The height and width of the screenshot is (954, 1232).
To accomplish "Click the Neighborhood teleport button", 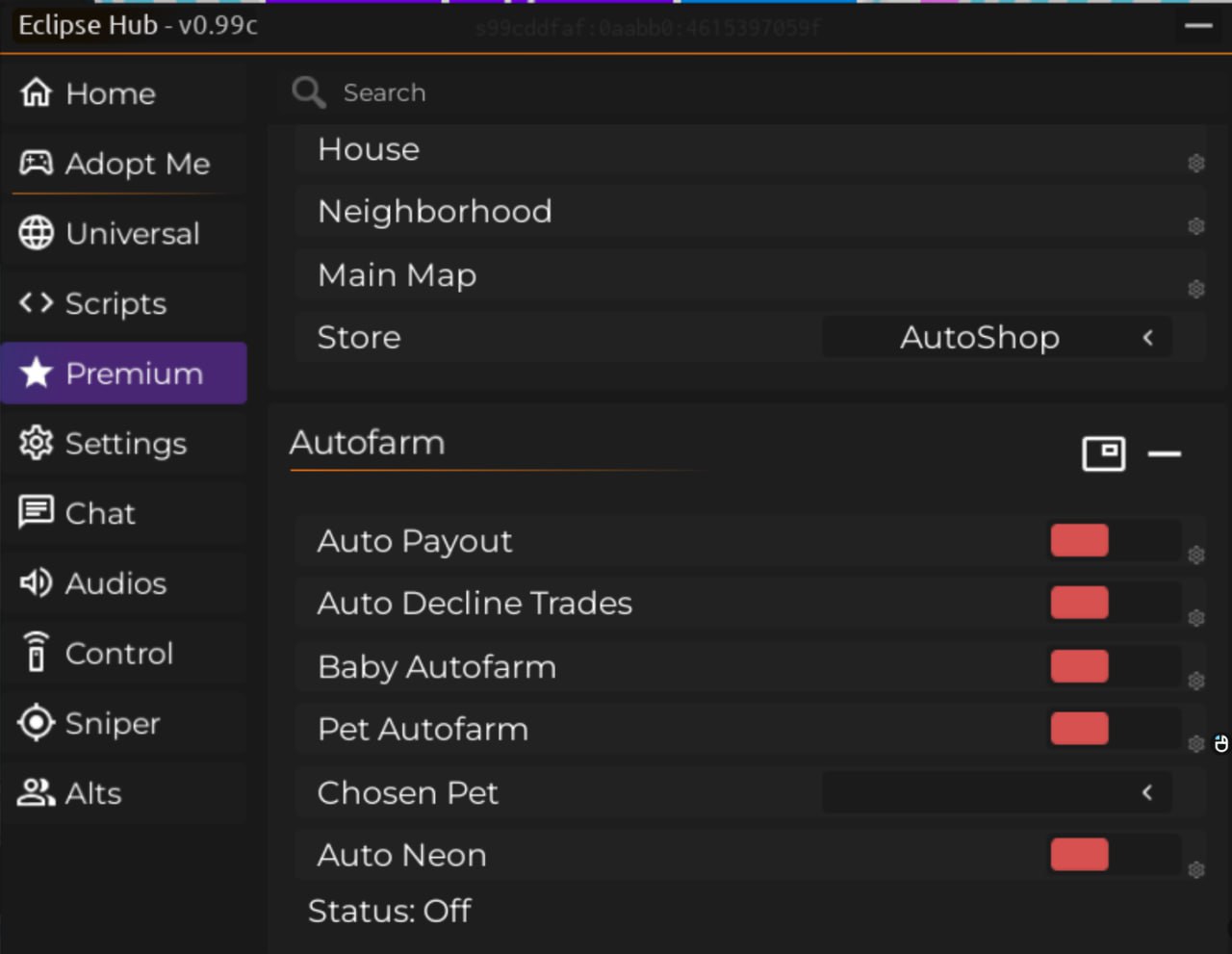I will (x=751, y=212).
